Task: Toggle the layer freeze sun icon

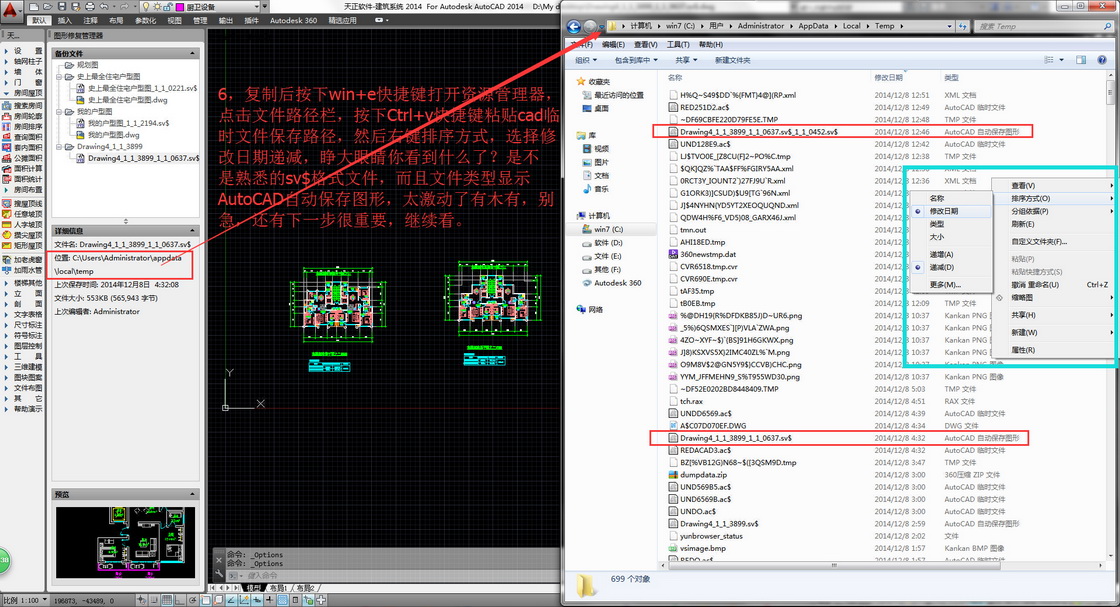Action: 156,6
